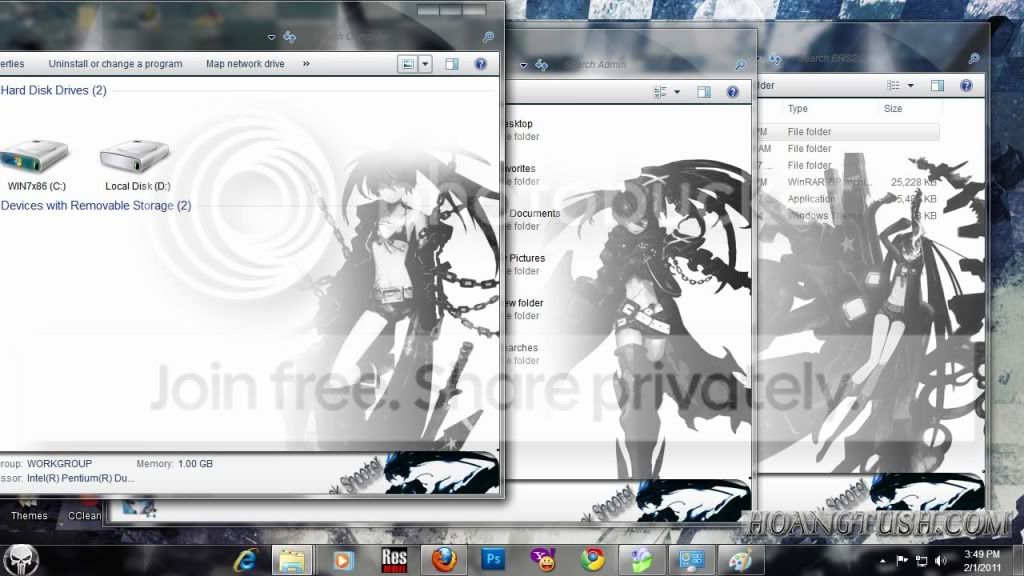
Task: Open the personalization monitor taskbar icon
Action: pyautogui.click(x=691, y=560)
